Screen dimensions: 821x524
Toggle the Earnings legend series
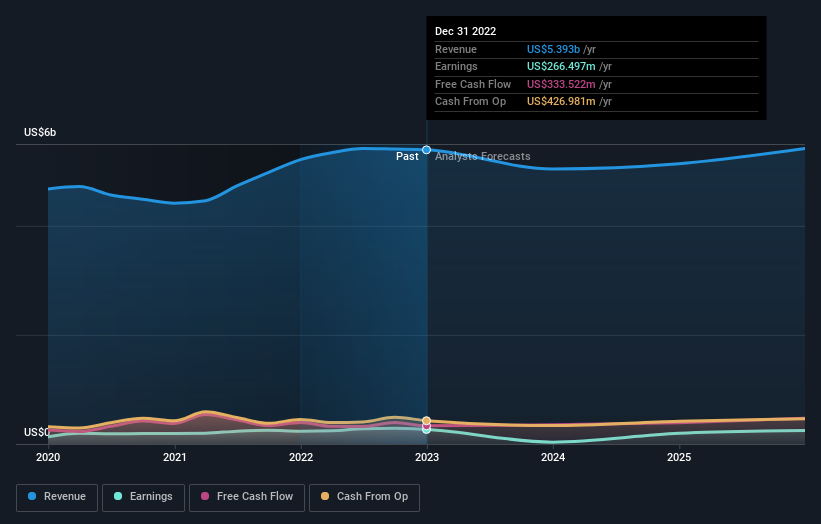point(143,497)
